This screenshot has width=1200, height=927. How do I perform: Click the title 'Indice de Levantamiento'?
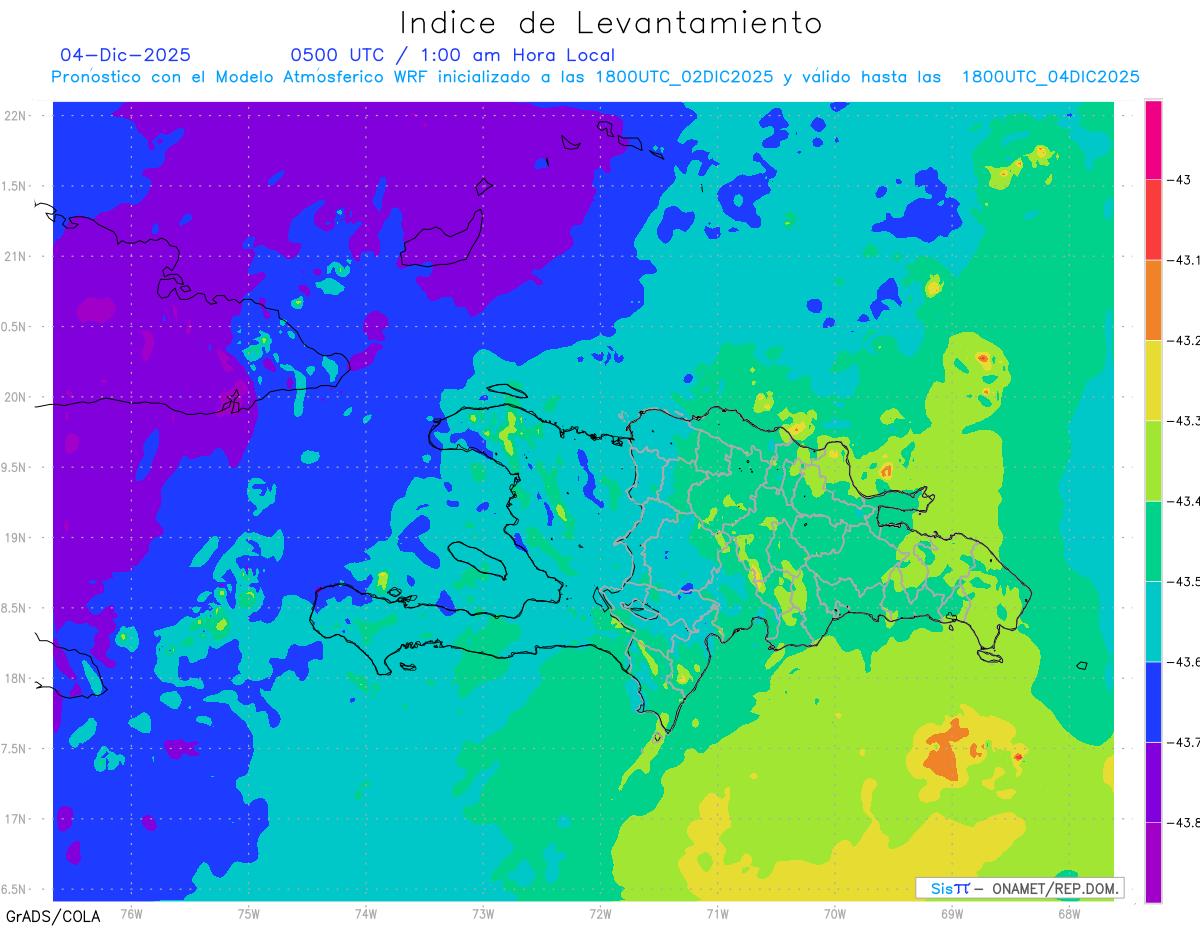611,23
